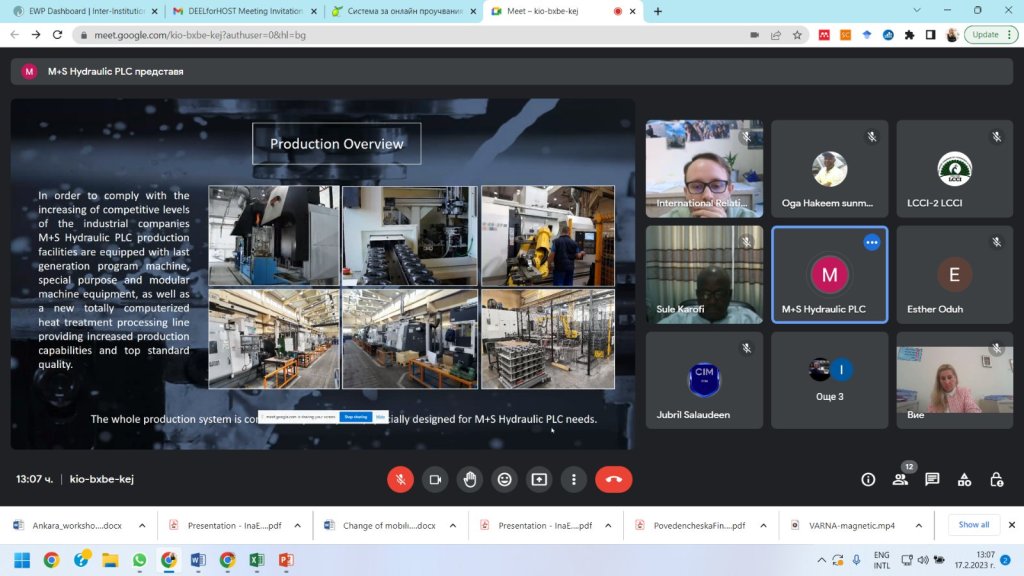This screenshot has height=576, width=1024.
Task: Close the Meet kio-bxbe-kej tab
Action: (x=632, y=11)
